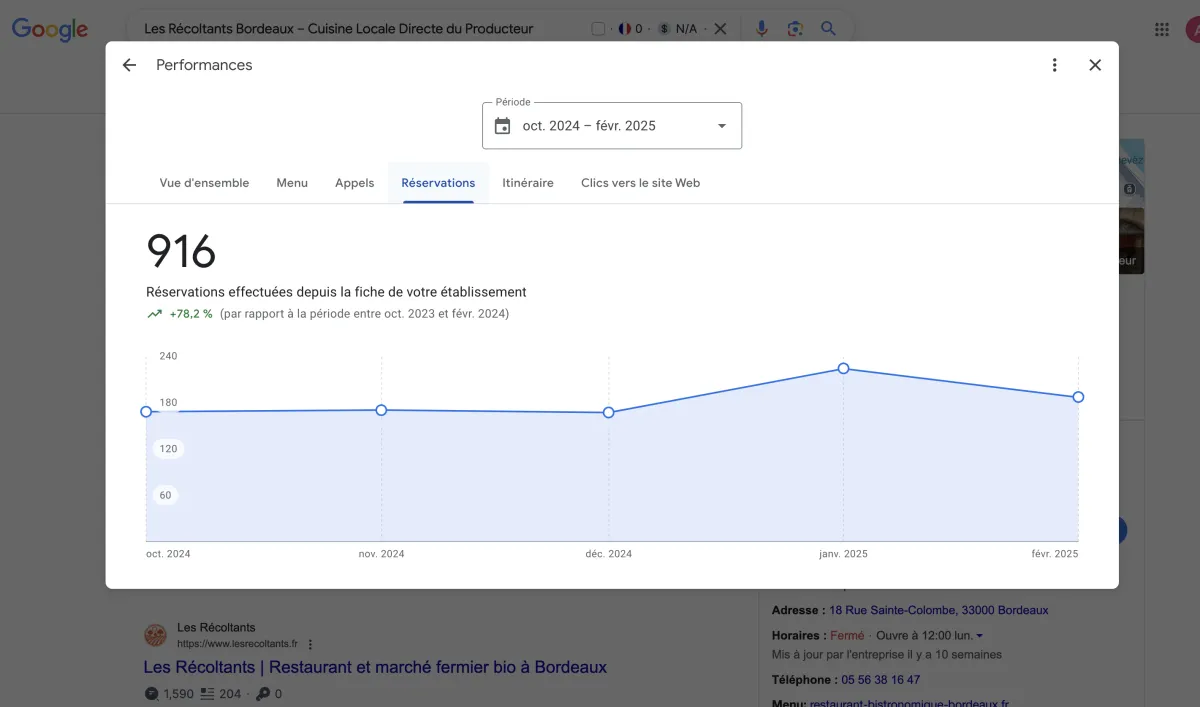Click the déc. 2024 data point
This screenshot has height=707, width=1200.
tap(608, 413)
